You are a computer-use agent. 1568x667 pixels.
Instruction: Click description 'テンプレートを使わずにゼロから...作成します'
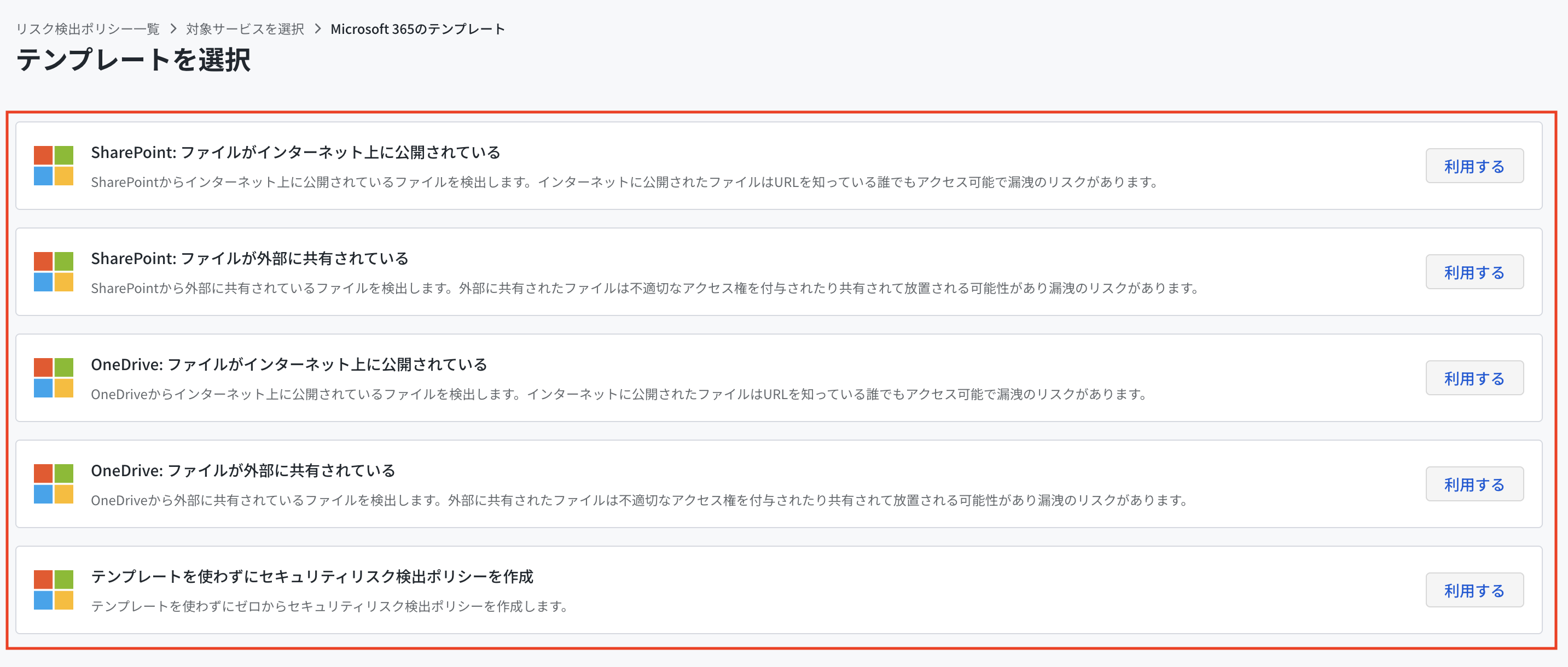329,606
